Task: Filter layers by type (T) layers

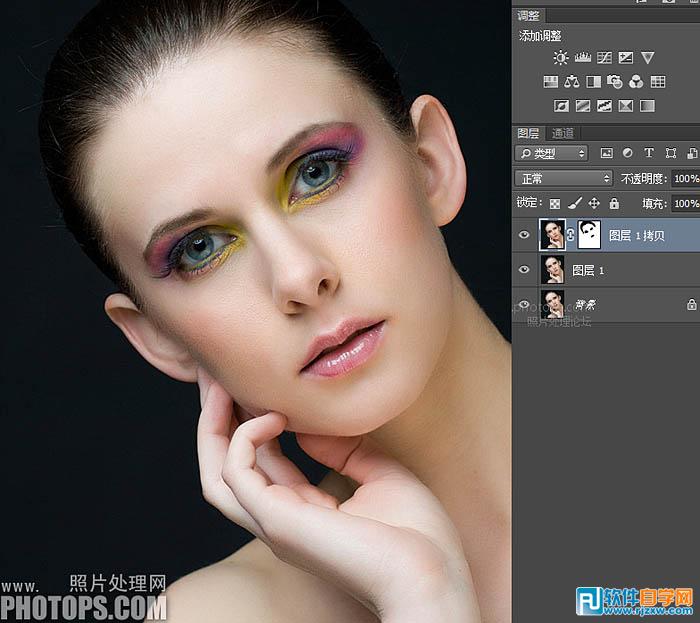Action: tap(649, 153)
